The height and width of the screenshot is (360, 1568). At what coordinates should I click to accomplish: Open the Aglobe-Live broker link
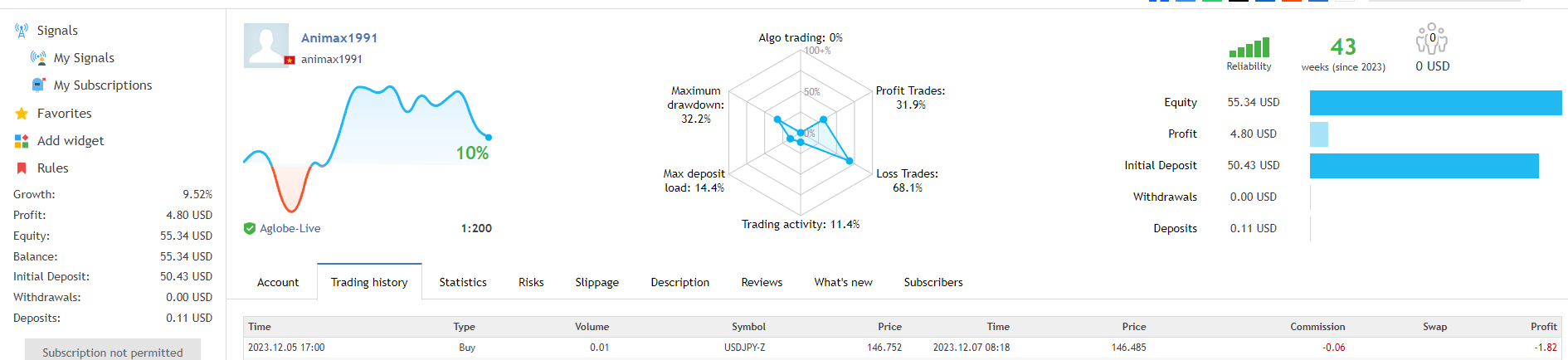[x=290, y=229]
